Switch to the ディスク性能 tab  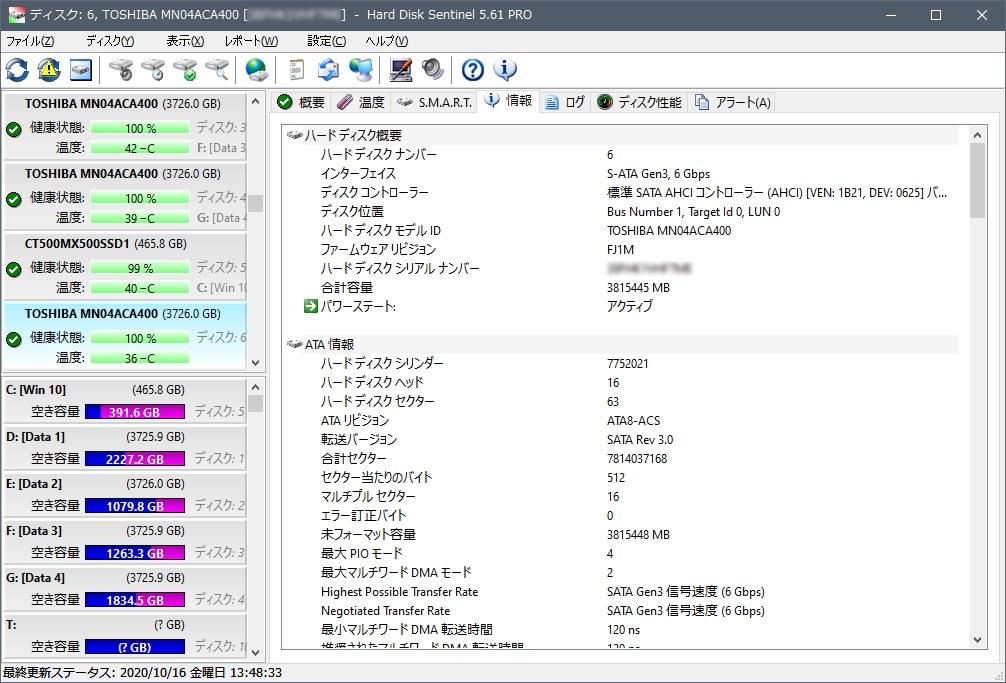point(639,103)
